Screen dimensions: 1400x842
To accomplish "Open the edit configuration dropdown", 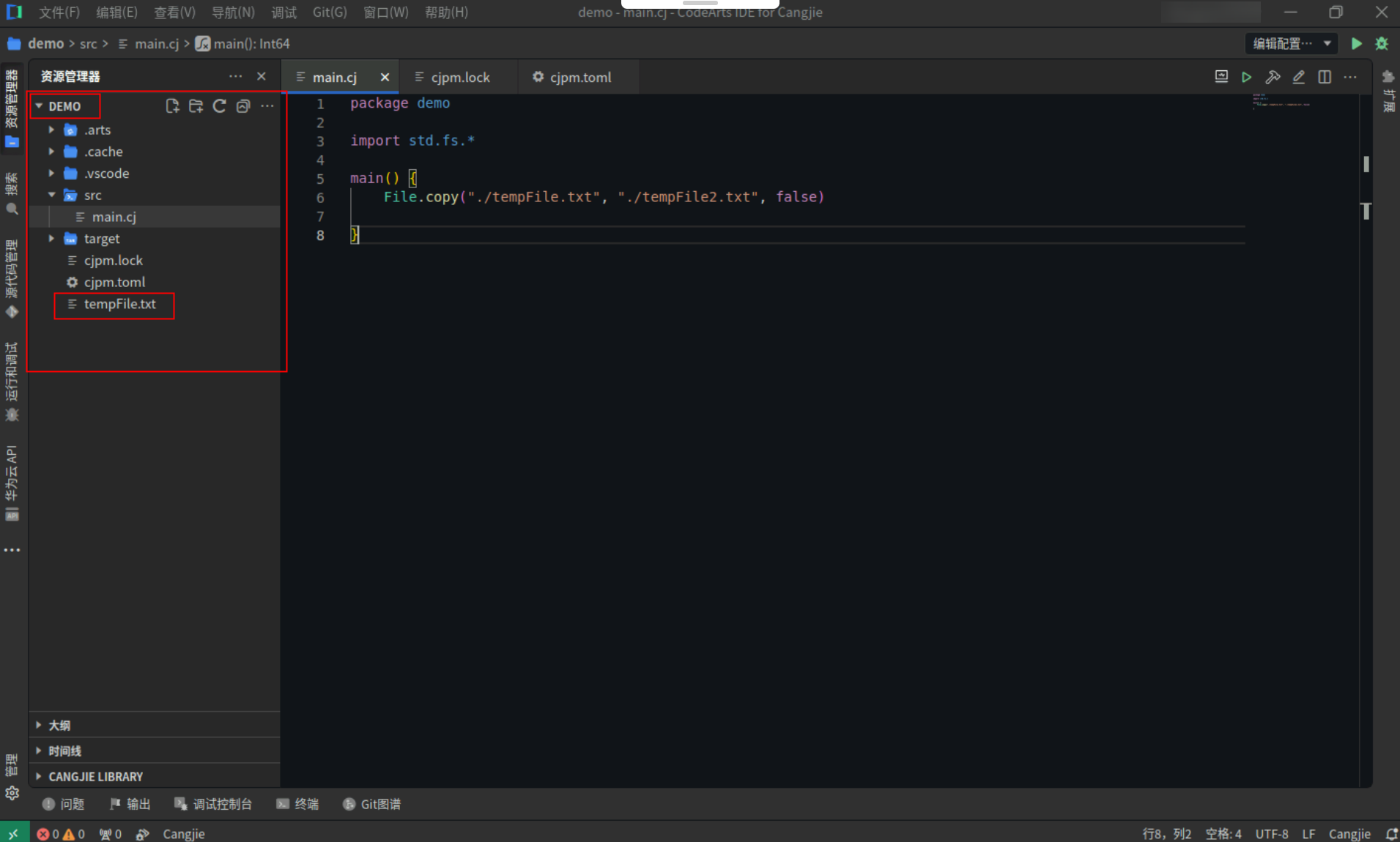I will click(x=1291, y=44).
